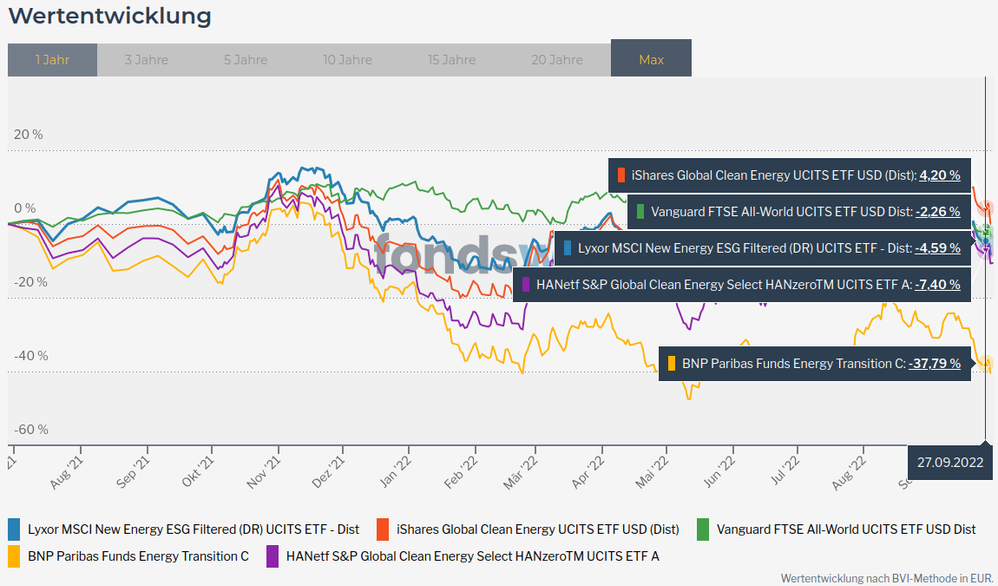Click the blue Lyxor legend color swatch
The image size is (998, 586).
(15, 529)
